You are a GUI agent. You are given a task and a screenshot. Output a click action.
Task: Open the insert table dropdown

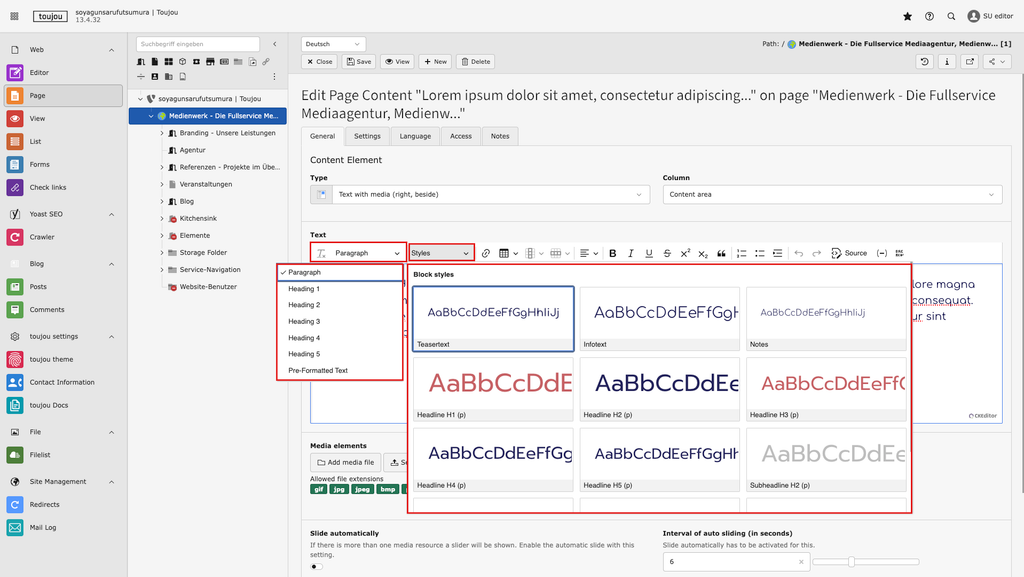(509, 253)
